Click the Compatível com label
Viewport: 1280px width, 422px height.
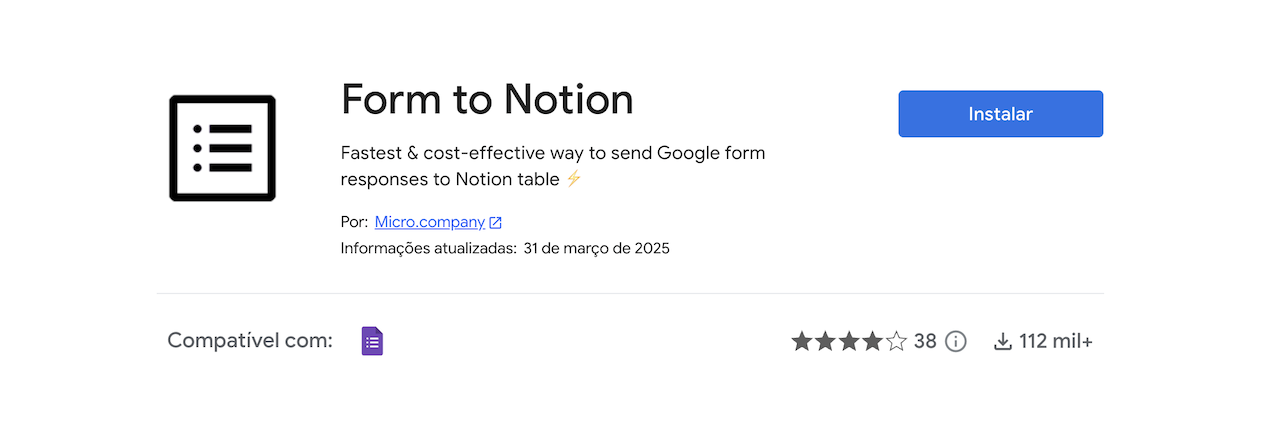click(250, 341)
